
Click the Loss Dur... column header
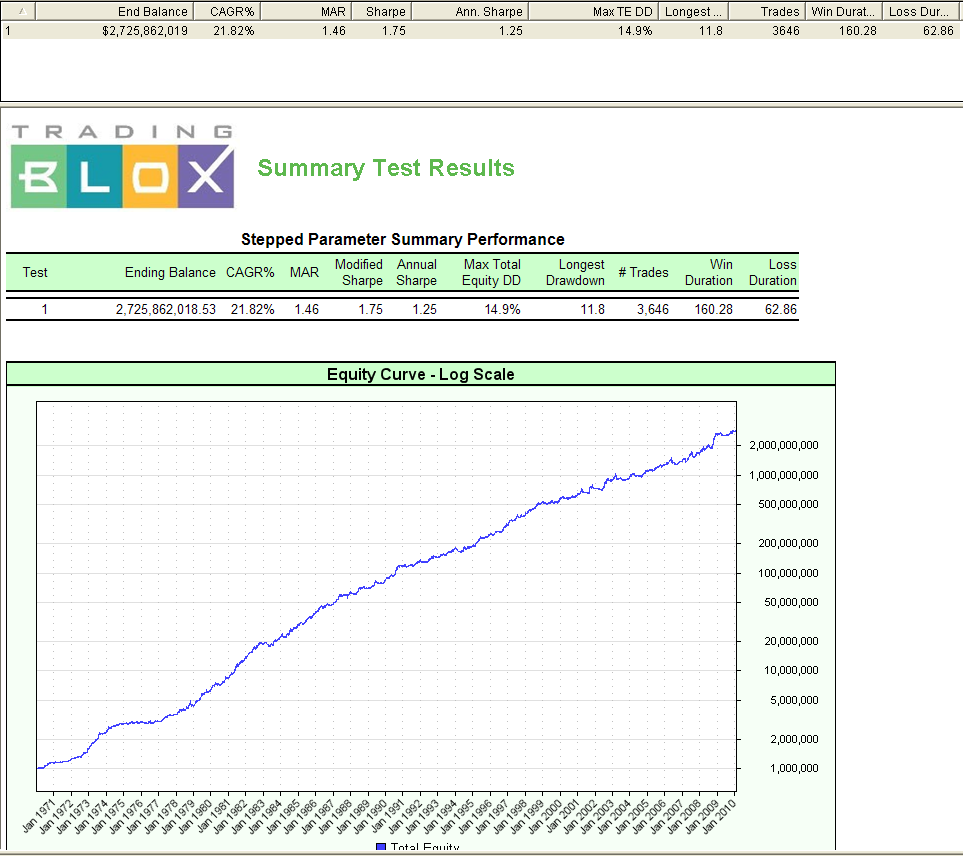click(x=920, y=12)
